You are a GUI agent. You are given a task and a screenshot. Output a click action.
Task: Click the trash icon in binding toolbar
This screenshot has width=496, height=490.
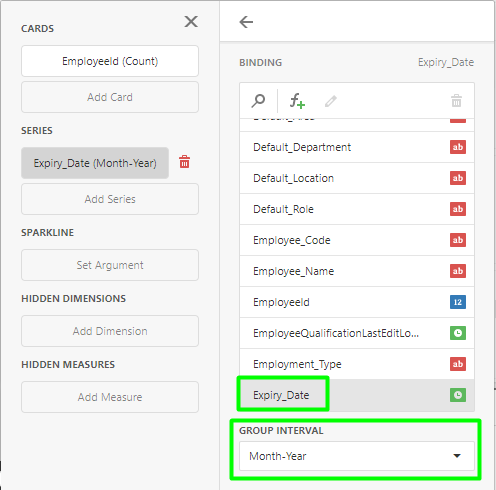coord(456,101)
